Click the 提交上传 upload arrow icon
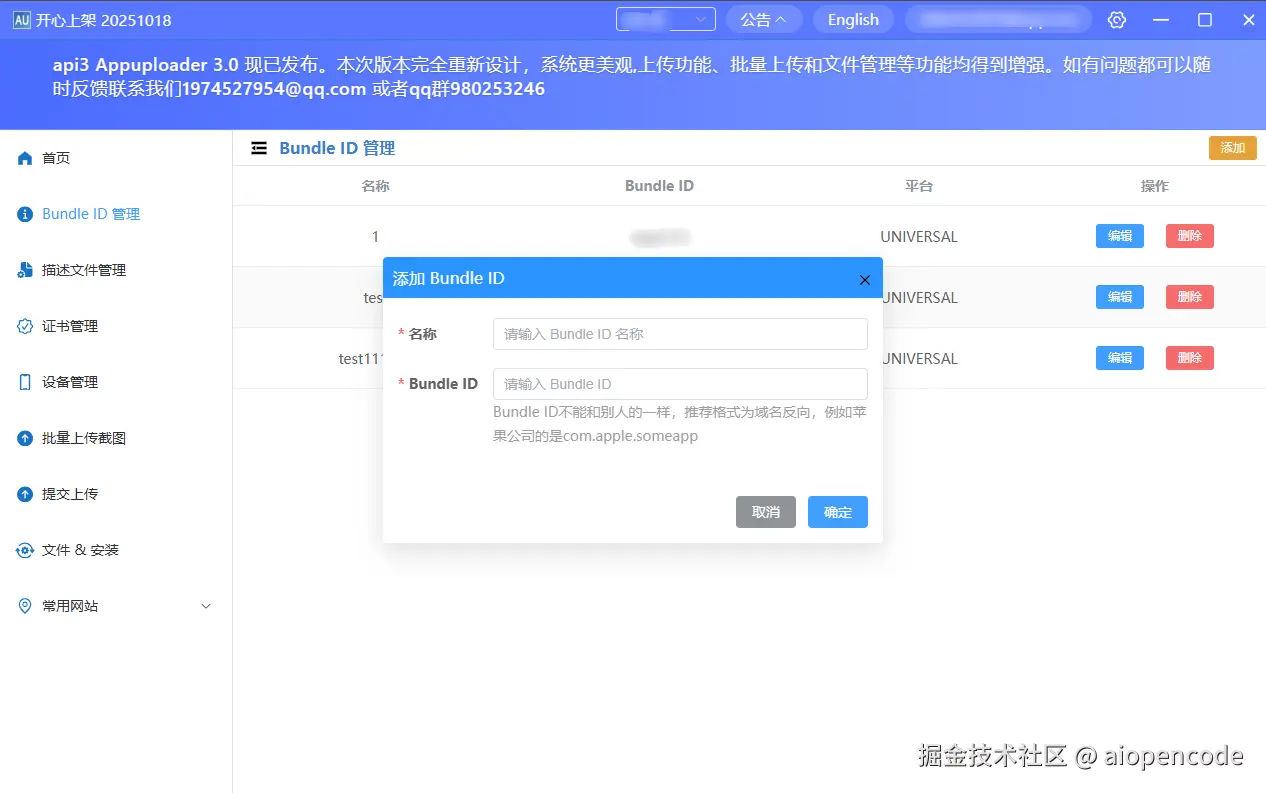Viewport: 1266px width, 793px height. (x=24, y=493)
